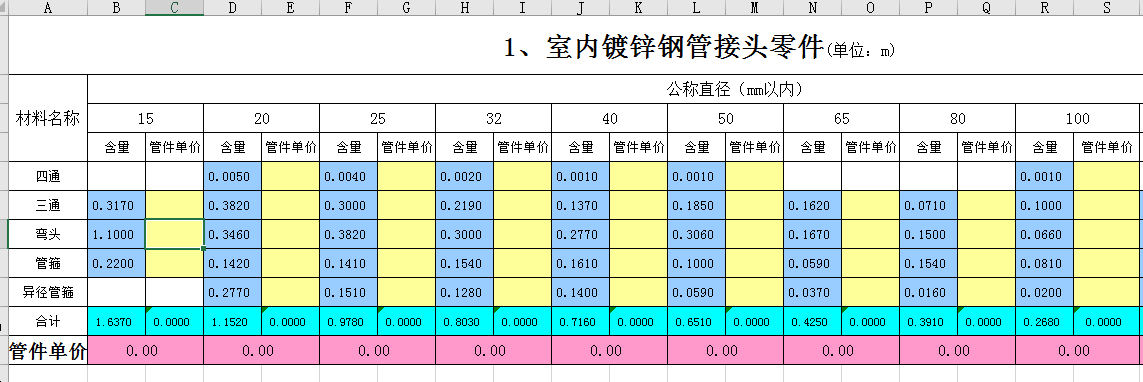Select column header M
The height and width of the screenshot is (382, 1143).
coord(754,8)
